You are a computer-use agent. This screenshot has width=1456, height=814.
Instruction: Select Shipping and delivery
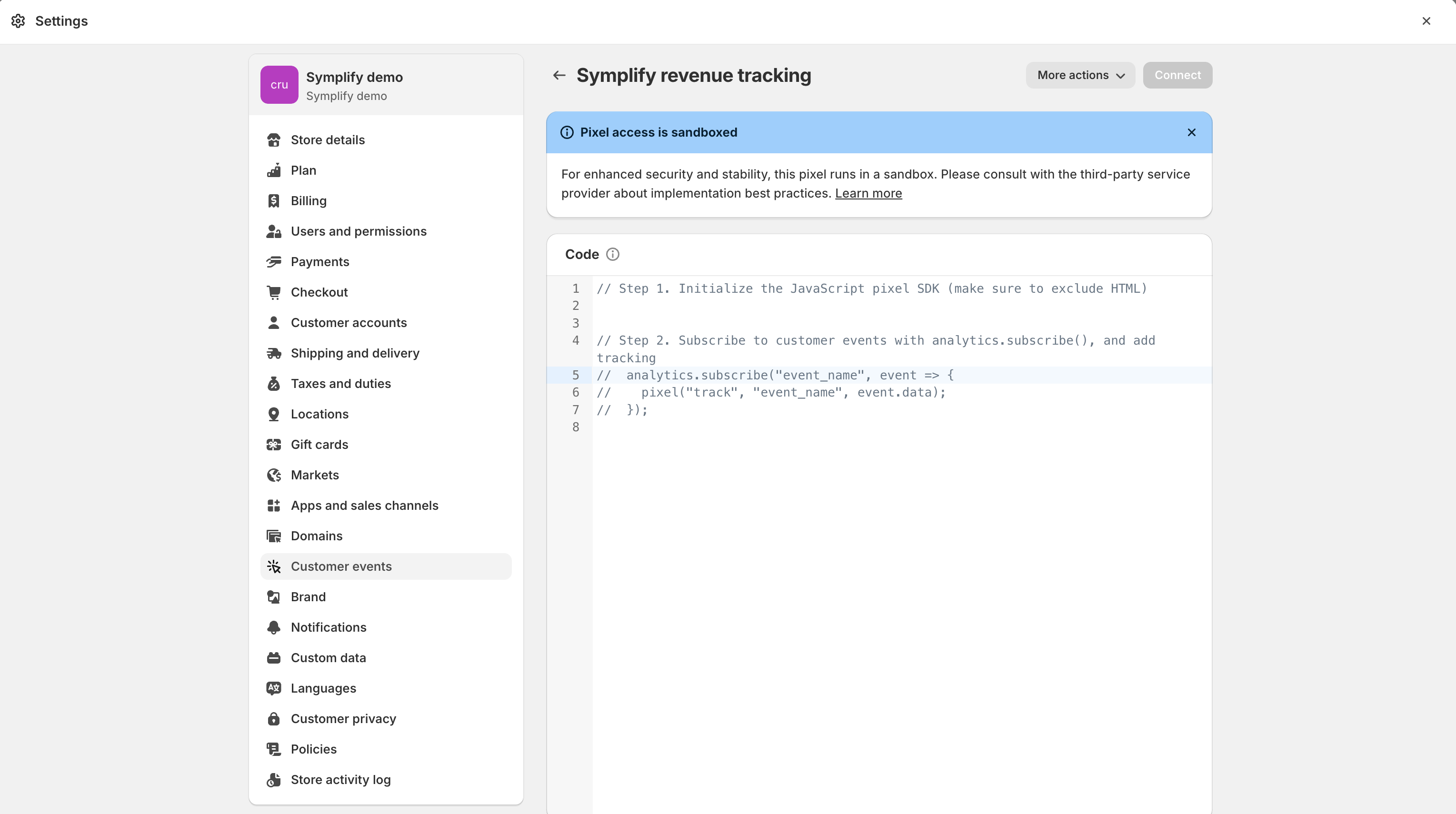(x=386, y=353)
